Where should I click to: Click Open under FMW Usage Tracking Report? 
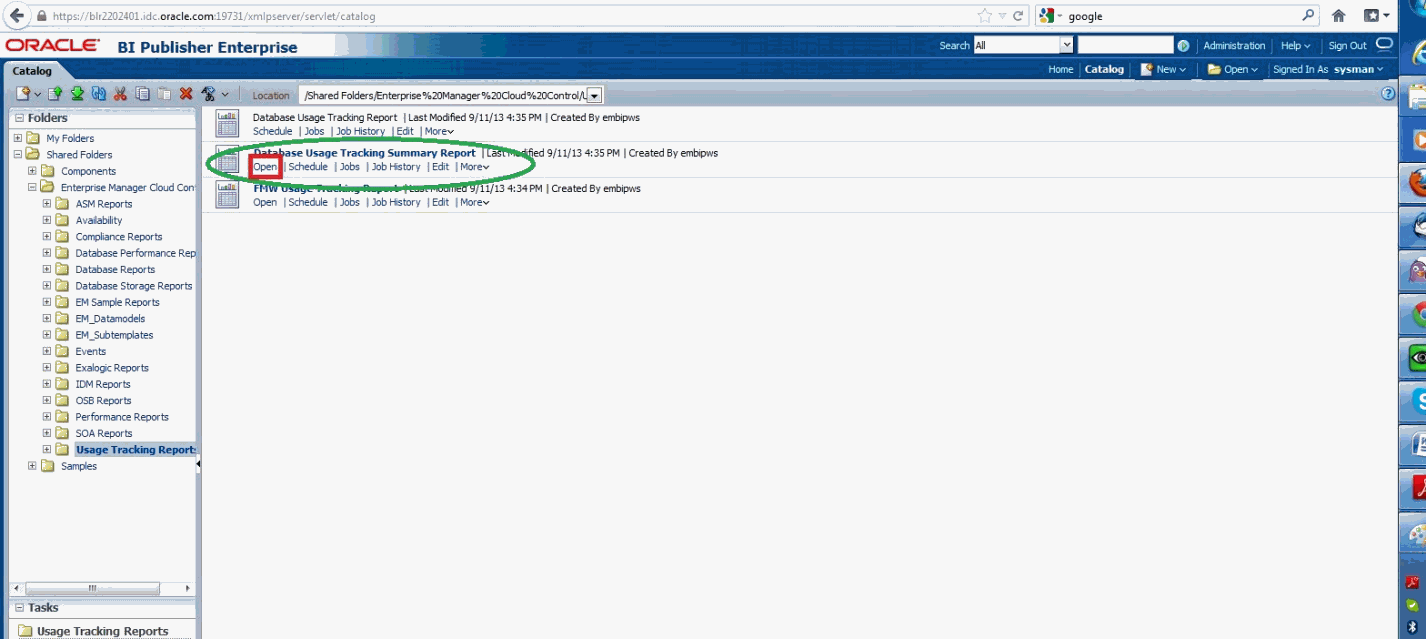pos(265,202)
